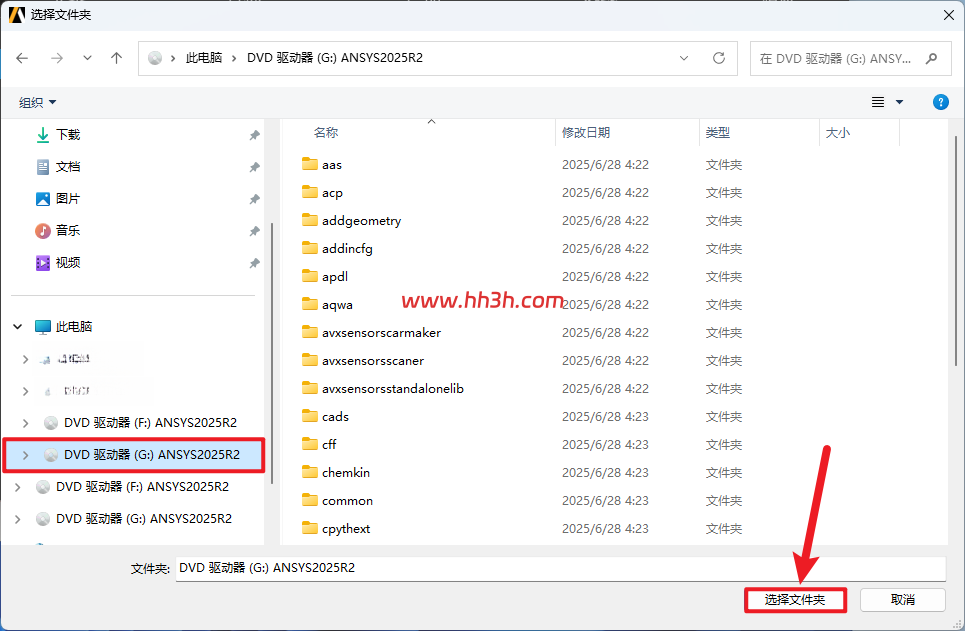Click into the 文件夹 name field

coord(560,568)
